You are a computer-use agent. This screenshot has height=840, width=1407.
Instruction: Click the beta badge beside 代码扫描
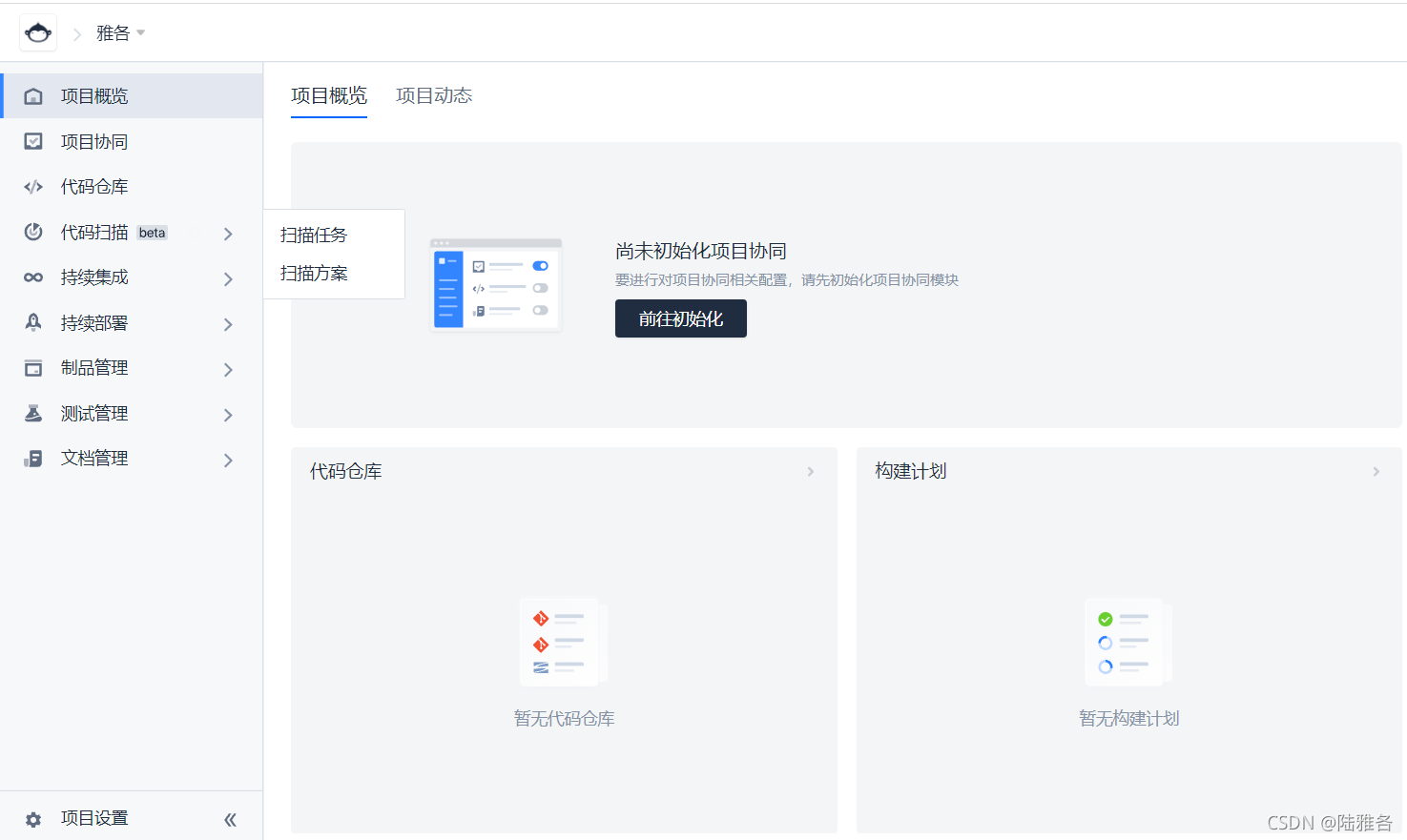pos(153,233)
